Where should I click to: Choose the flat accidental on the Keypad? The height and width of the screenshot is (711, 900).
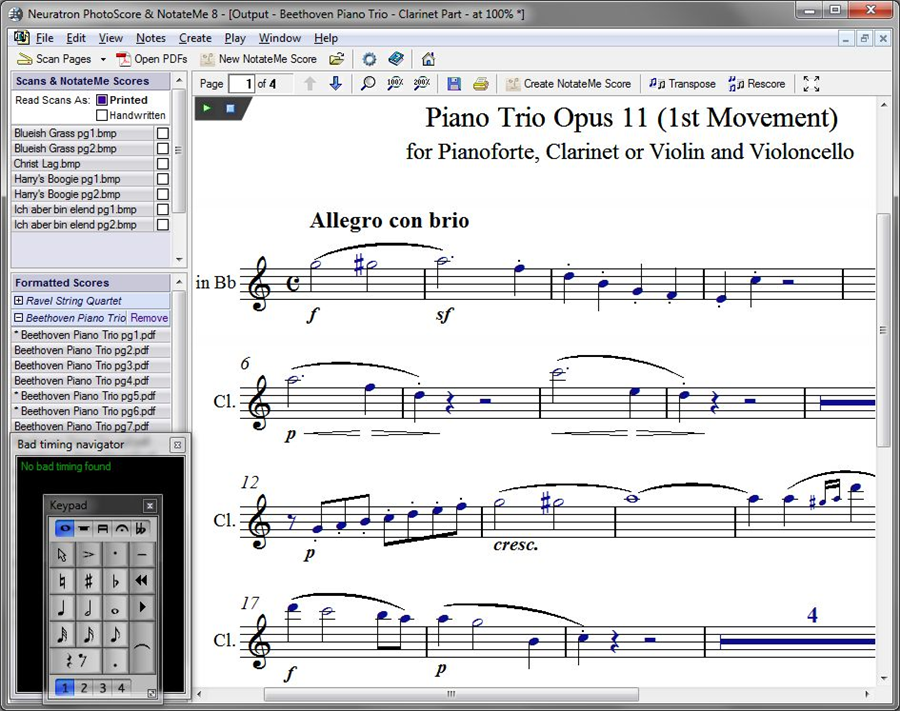[x=115, y=580]
